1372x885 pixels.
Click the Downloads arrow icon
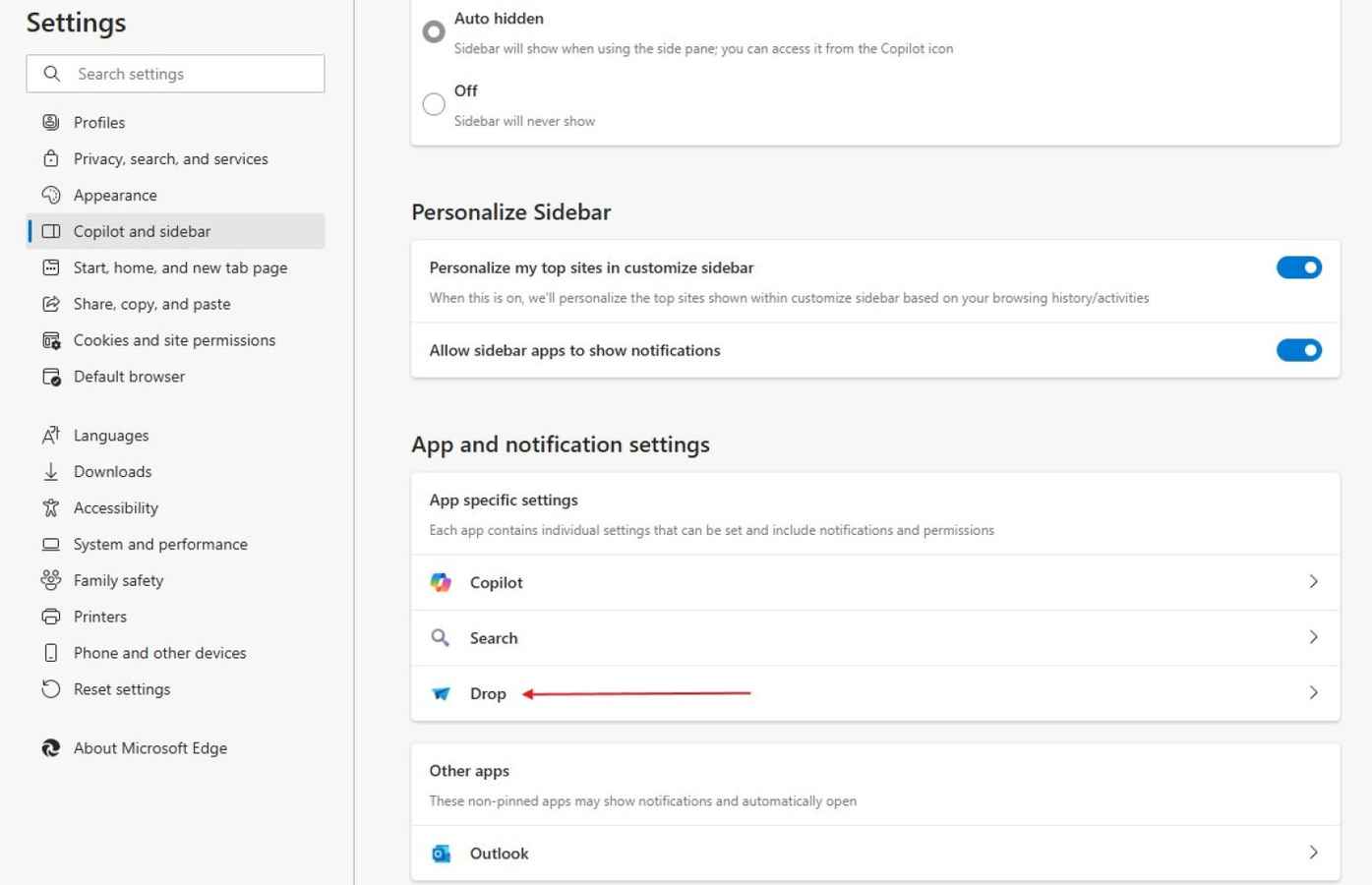(x=51, y=472)
